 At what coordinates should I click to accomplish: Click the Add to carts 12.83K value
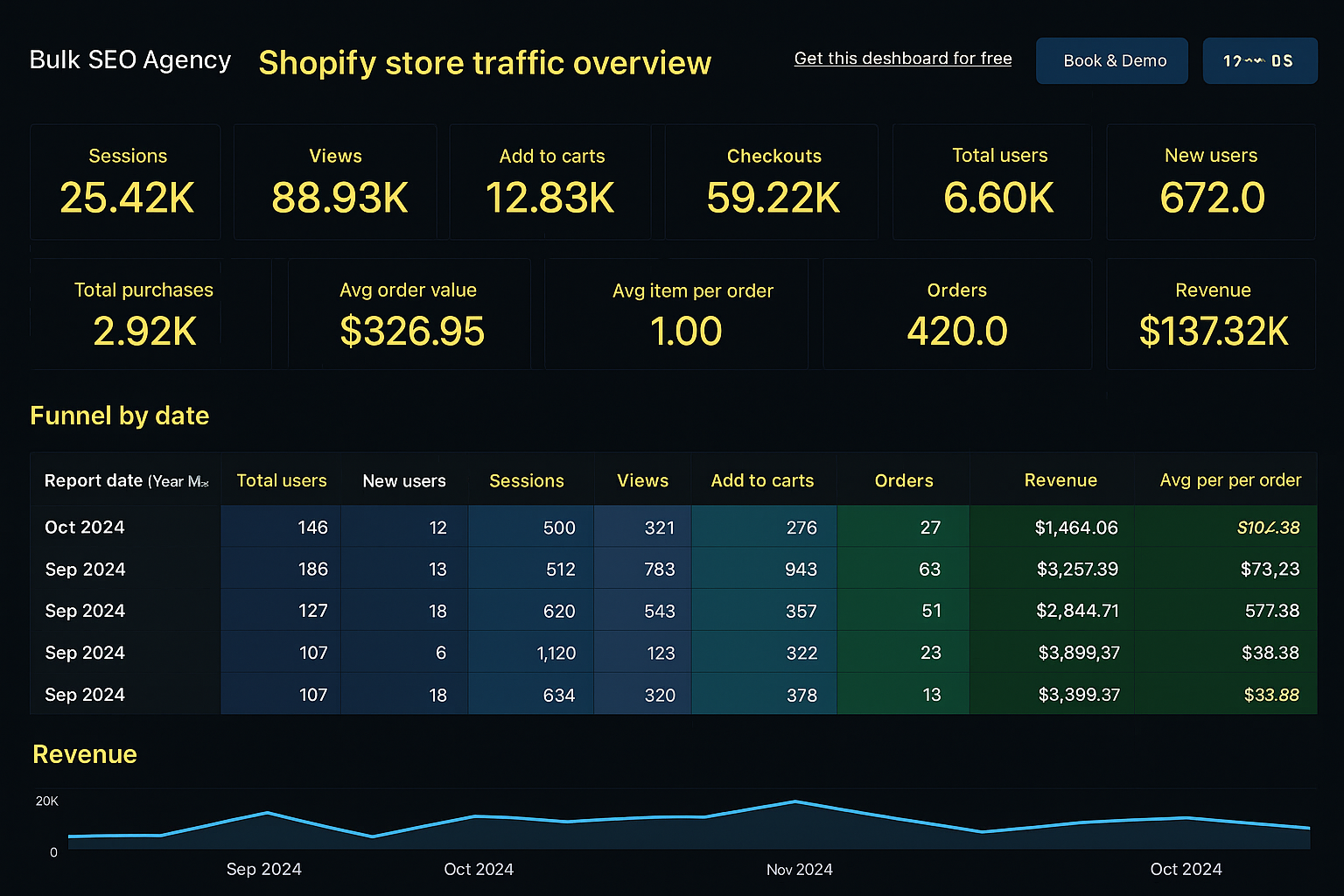550,198
